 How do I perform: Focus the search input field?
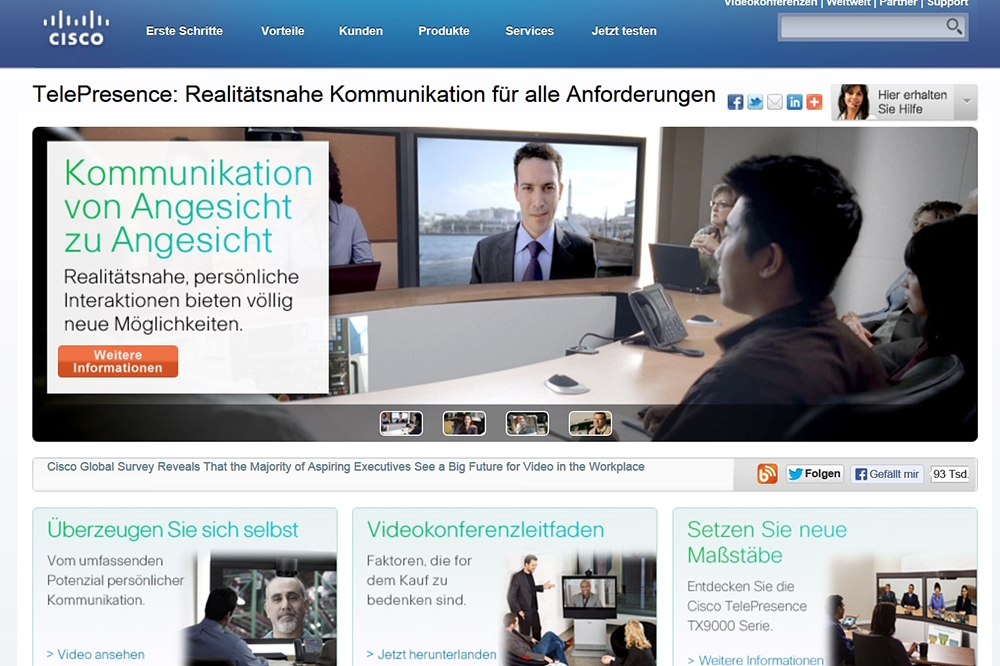(862, 27)
